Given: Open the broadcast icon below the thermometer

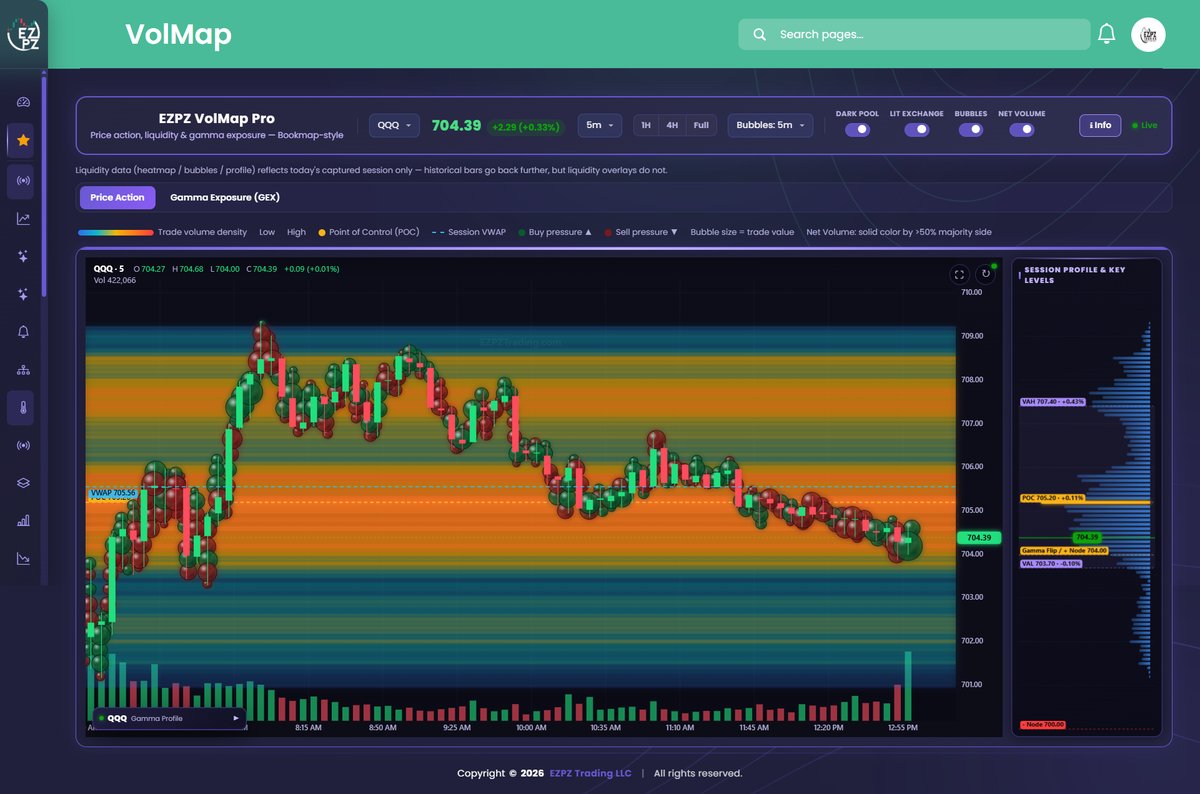Looking at the screenshot, I should tap(23, 445).
